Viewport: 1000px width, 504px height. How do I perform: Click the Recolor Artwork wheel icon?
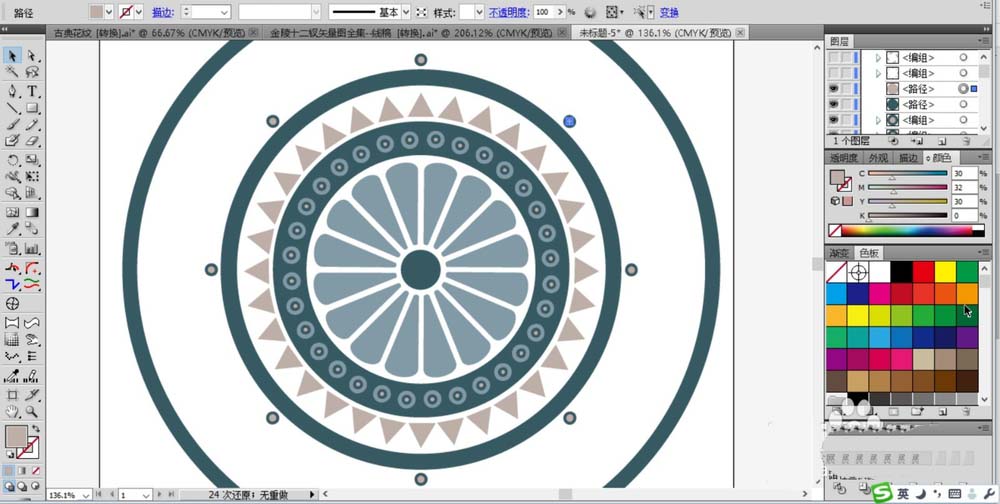click(590, 12)
